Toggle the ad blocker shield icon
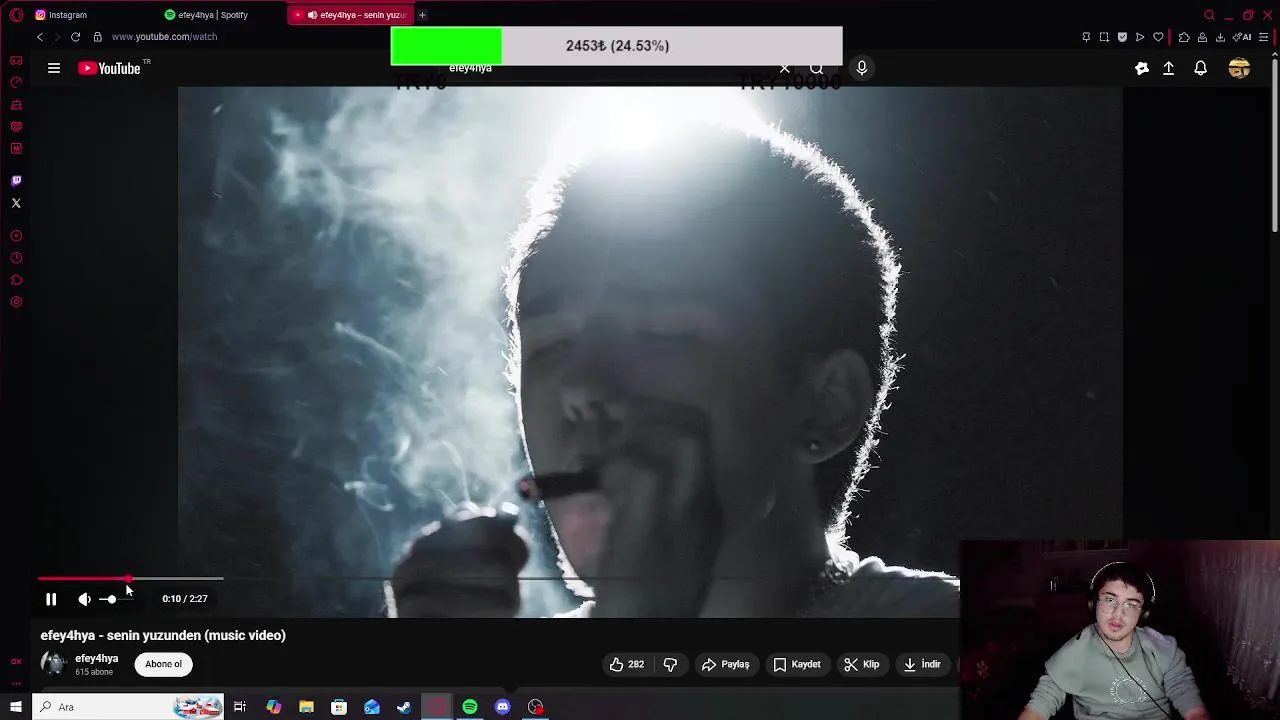Image resolution: width=1280 pixels, height=720 pixels. point(1122,37)
